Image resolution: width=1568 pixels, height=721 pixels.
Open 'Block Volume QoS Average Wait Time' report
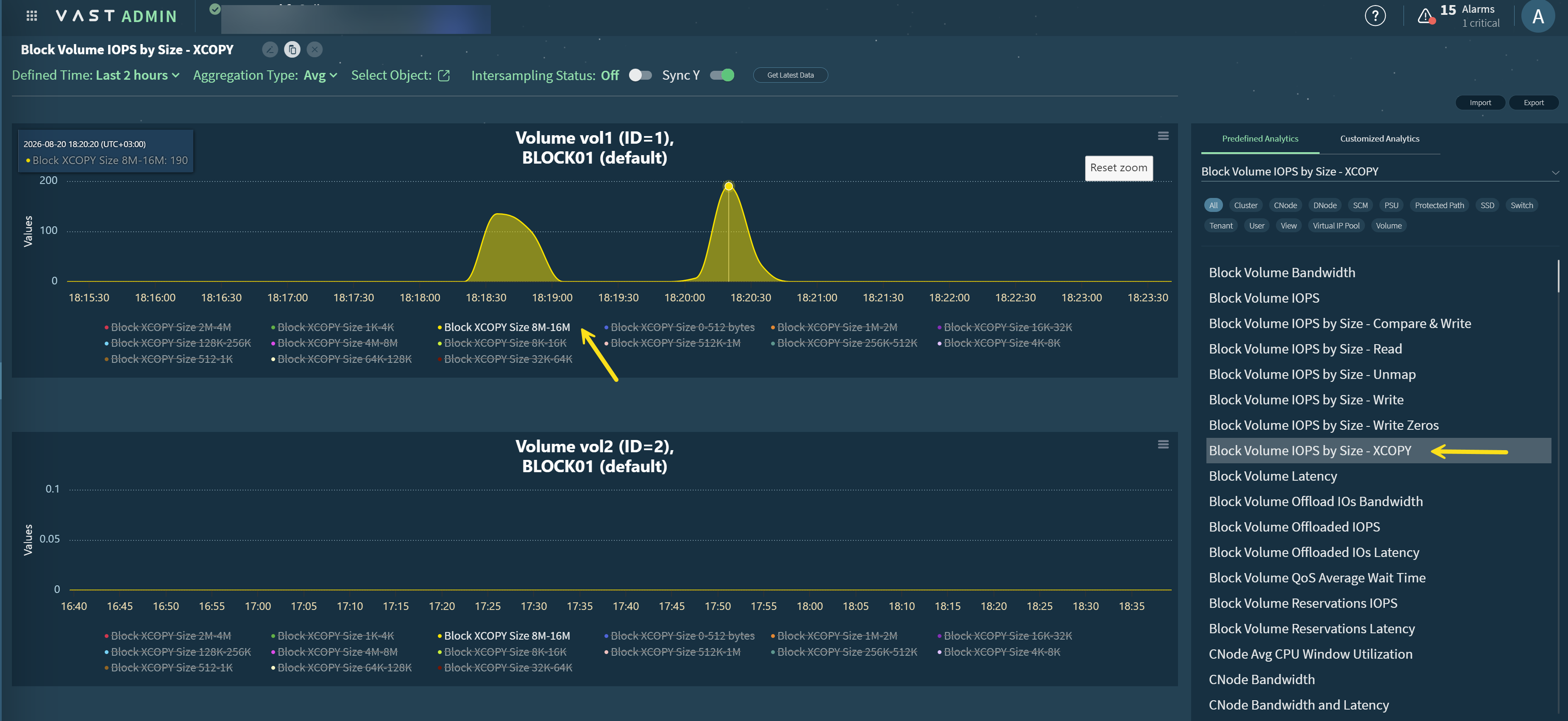coord(1317,578)
